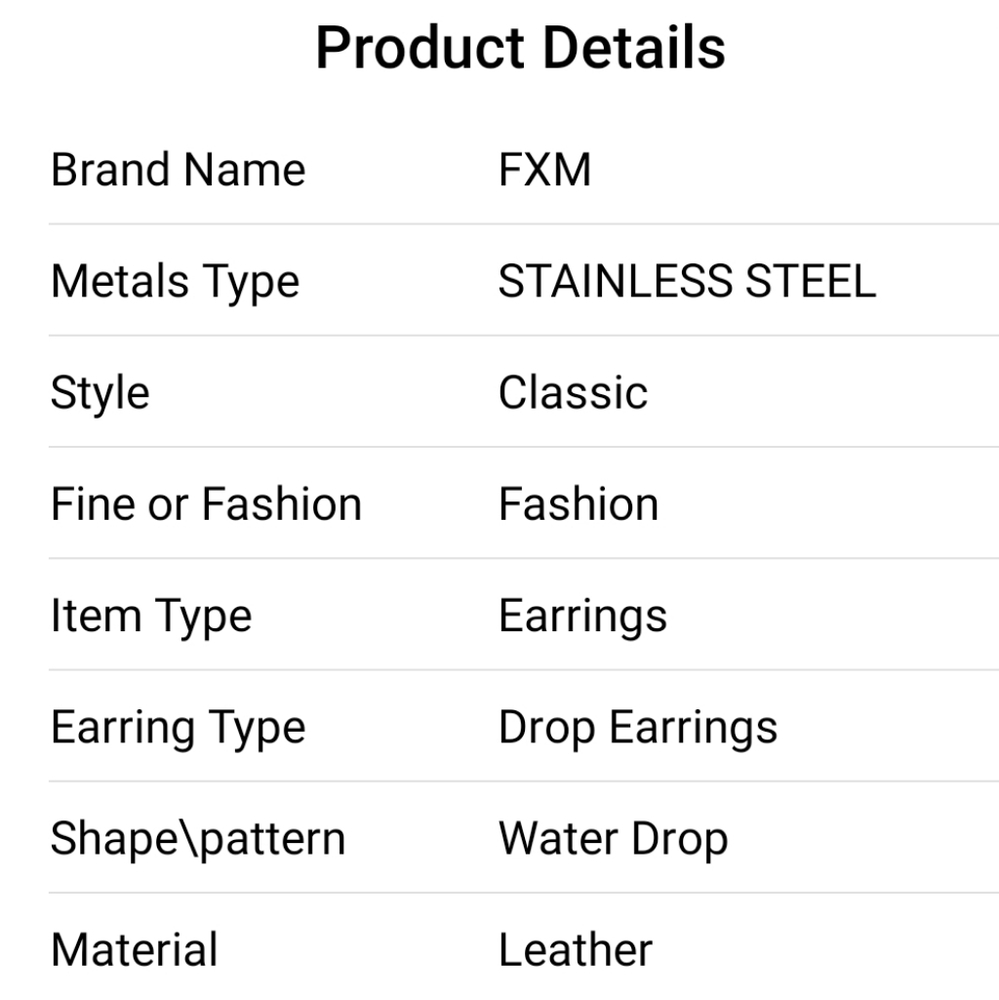Click the Water Drop value
Screen dimensions: 999x1000
click(x=613, y=839)
